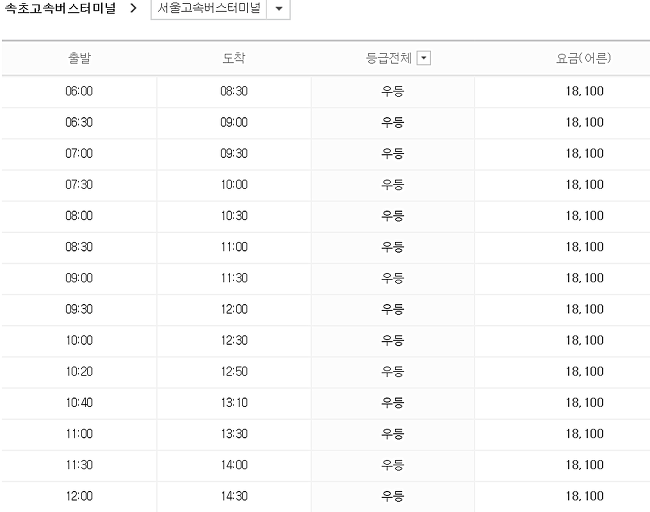Select the 08:00 departure time
This screenshot has width=650, height=512.
click(x=79, y=216)
